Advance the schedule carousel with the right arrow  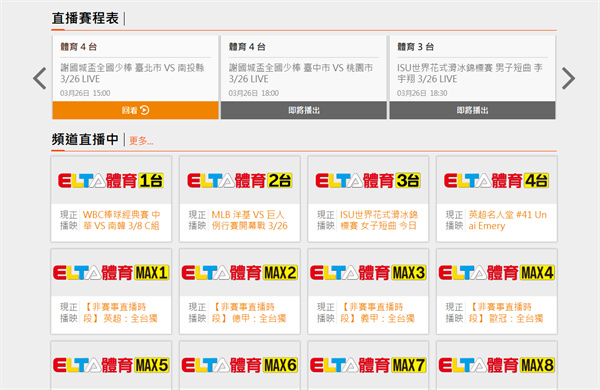click(568, 78)
